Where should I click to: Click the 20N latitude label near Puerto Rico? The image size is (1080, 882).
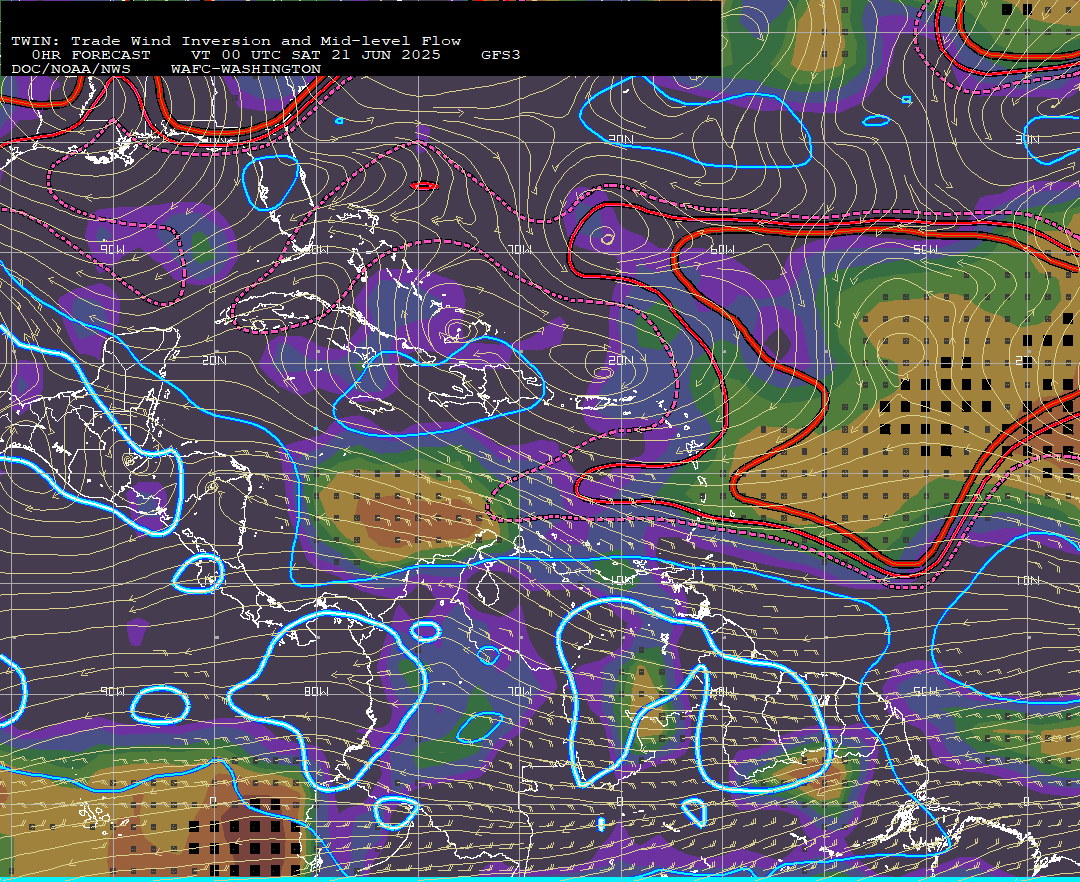(x=621, y=360)
